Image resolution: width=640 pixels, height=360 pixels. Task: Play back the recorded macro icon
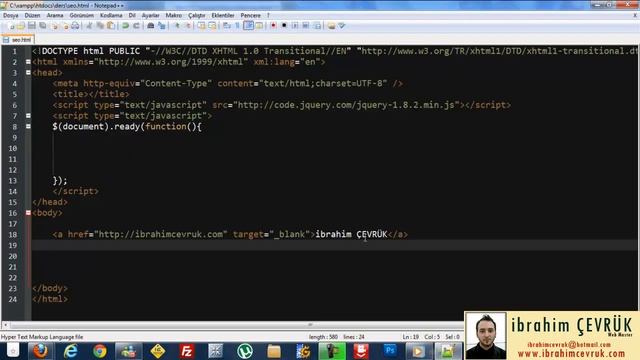pos(295,26)
